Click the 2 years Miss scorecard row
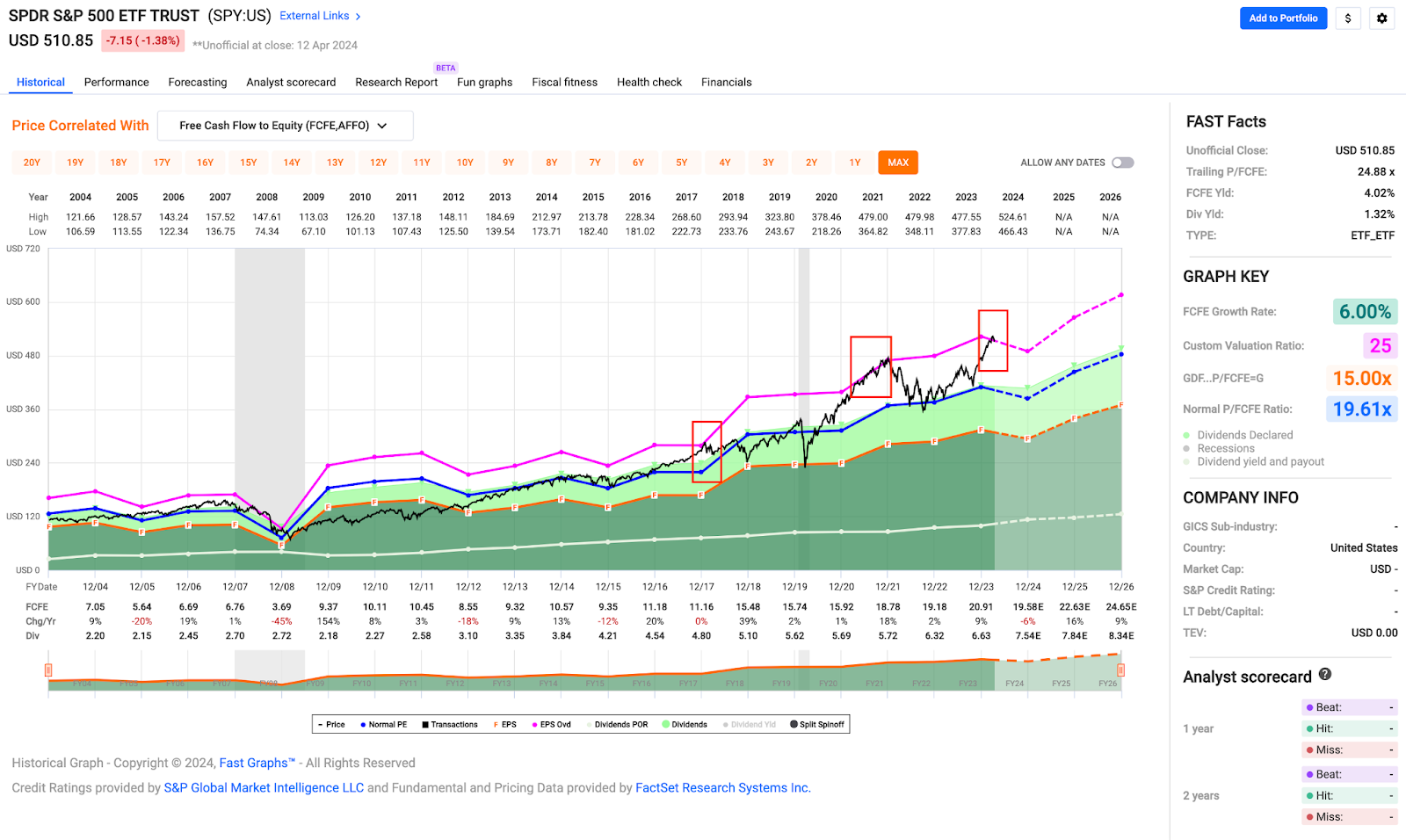Screen dimensions: 1406x840 (1350, 816)
